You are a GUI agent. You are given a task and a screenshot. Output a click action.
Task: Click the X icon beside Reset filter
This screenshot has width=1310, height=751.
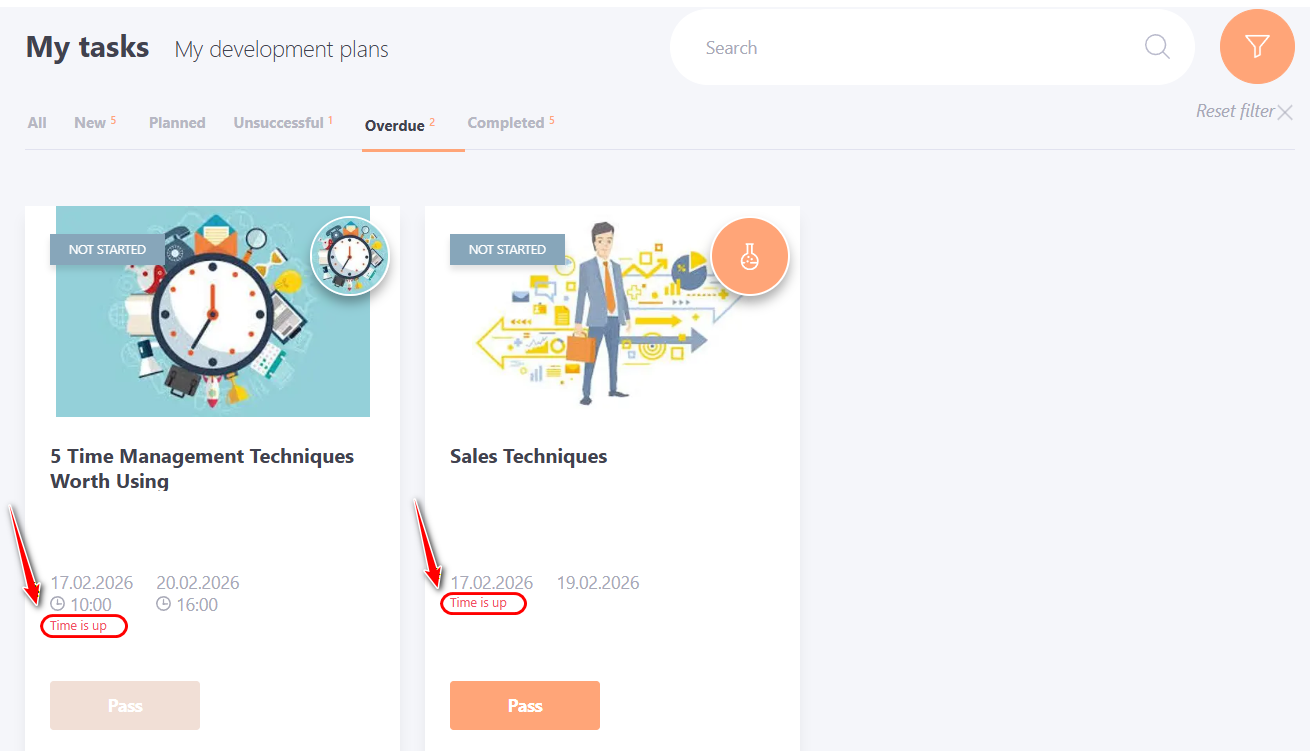1285,112
